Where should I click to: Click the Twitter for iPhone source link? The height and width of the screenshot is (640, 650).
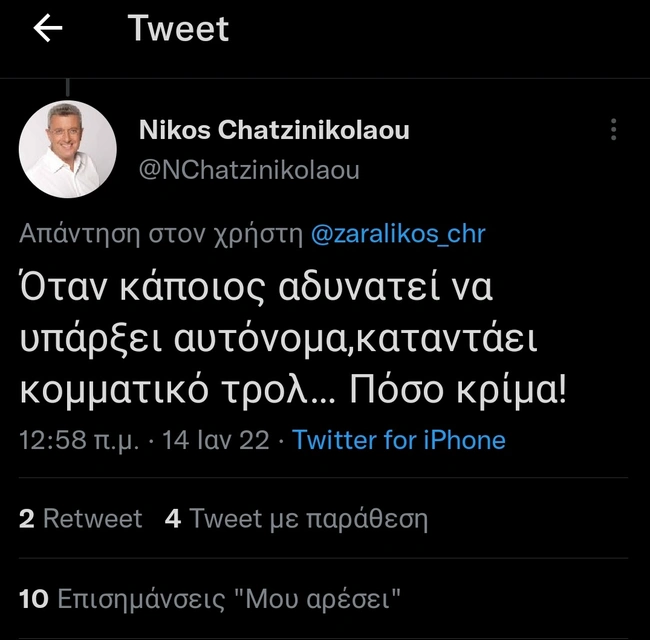pos(399,440)
